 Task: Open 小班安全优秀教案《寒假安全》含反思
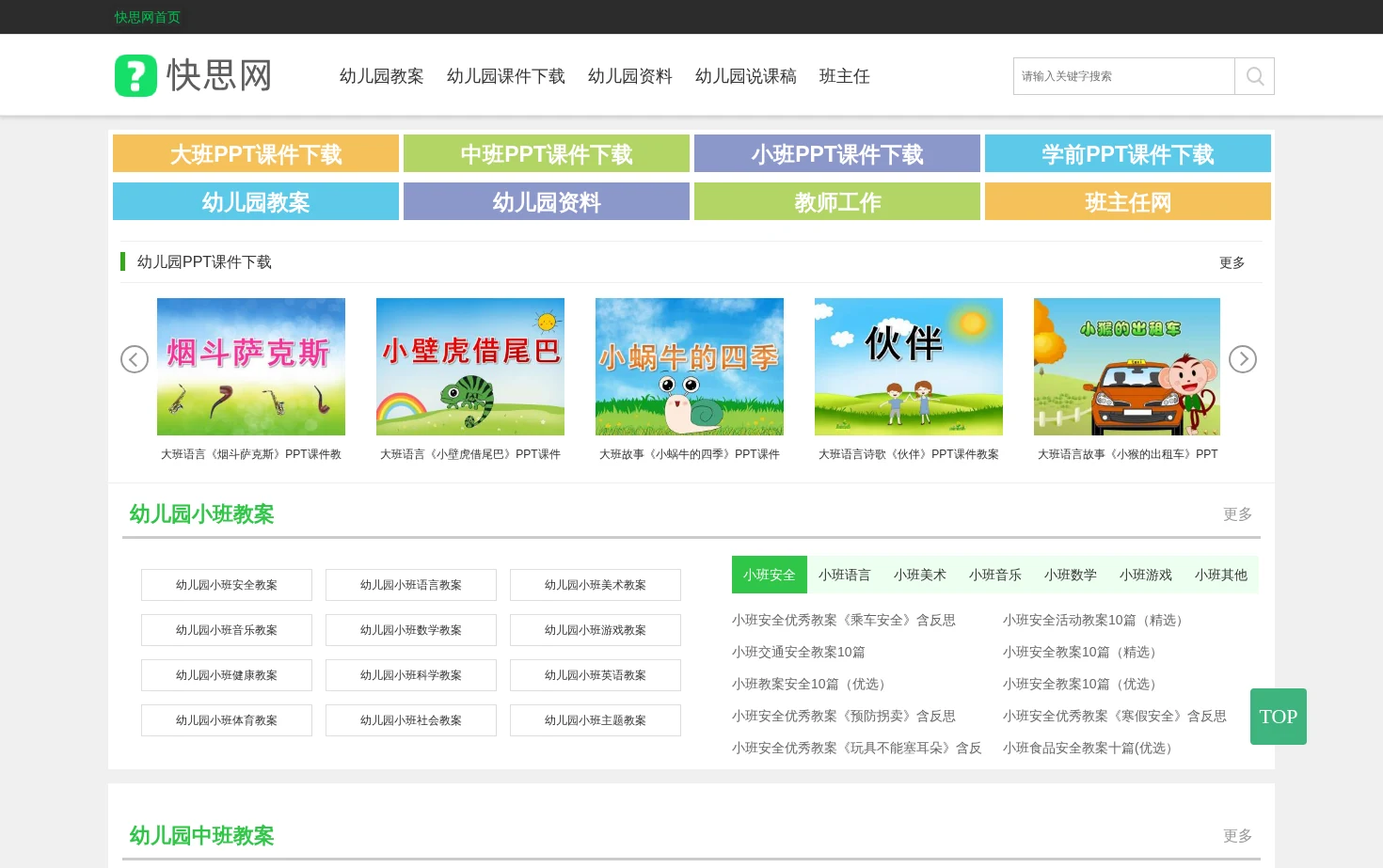click(1115, 717)
